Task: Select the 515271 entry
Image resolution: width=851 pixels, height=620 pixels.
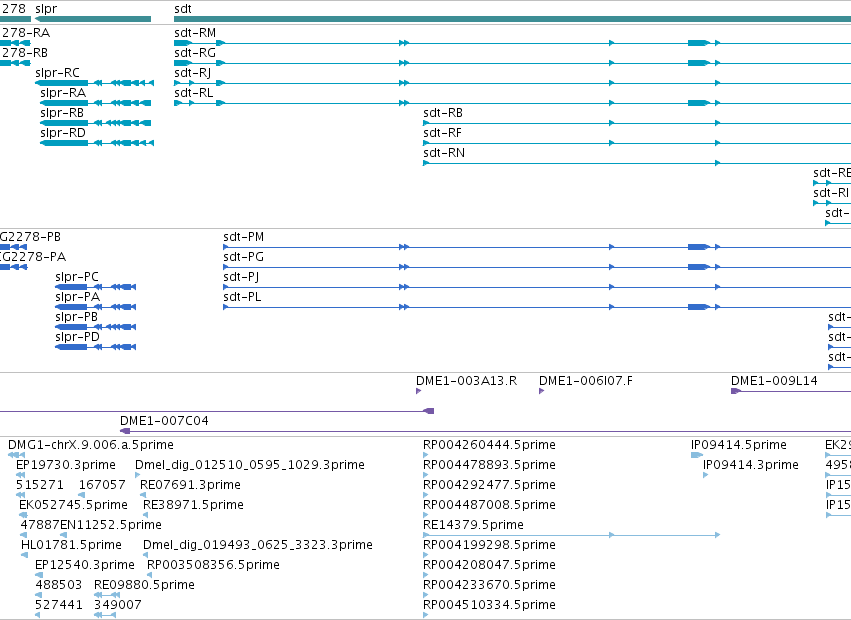Action: [x=40, y=485]
